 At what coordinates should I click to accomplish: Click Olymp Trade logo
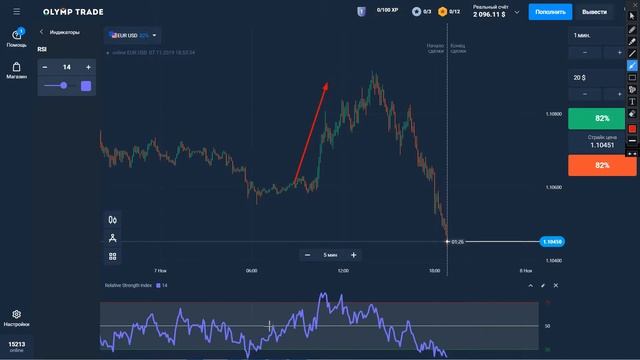pos(73,12)
